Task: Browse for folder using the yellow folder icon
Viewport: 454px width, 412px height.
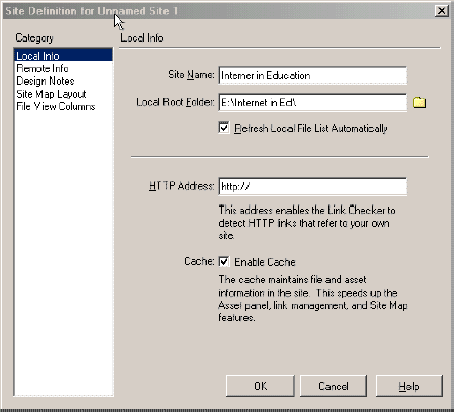Action: click(x=419, y=102)
